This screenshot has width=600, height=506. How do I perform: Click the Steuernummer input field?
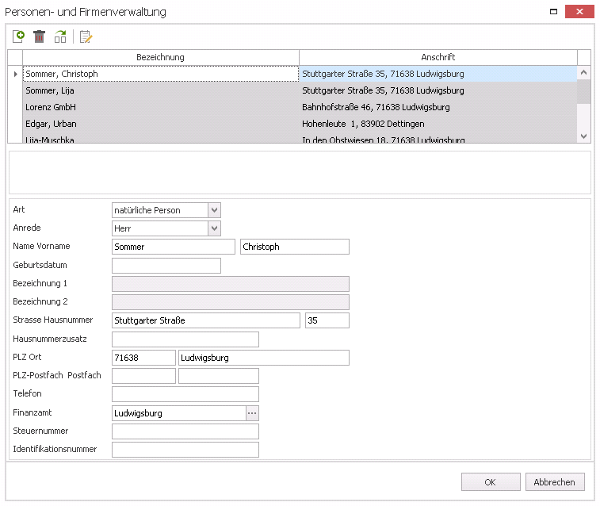click(x=185, y=431)
